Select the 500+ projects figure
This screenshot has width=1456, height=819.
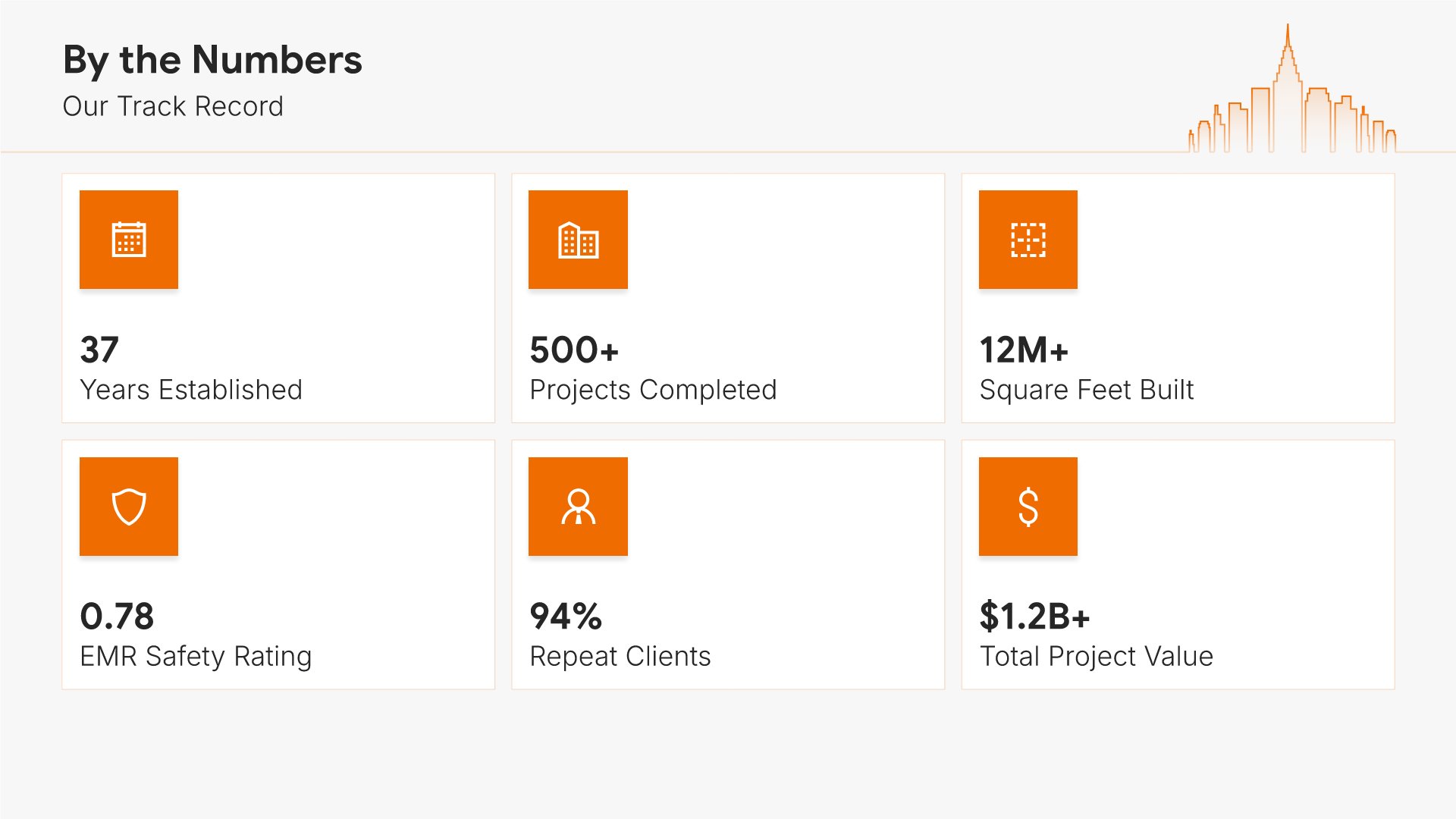tap(574, 350)
